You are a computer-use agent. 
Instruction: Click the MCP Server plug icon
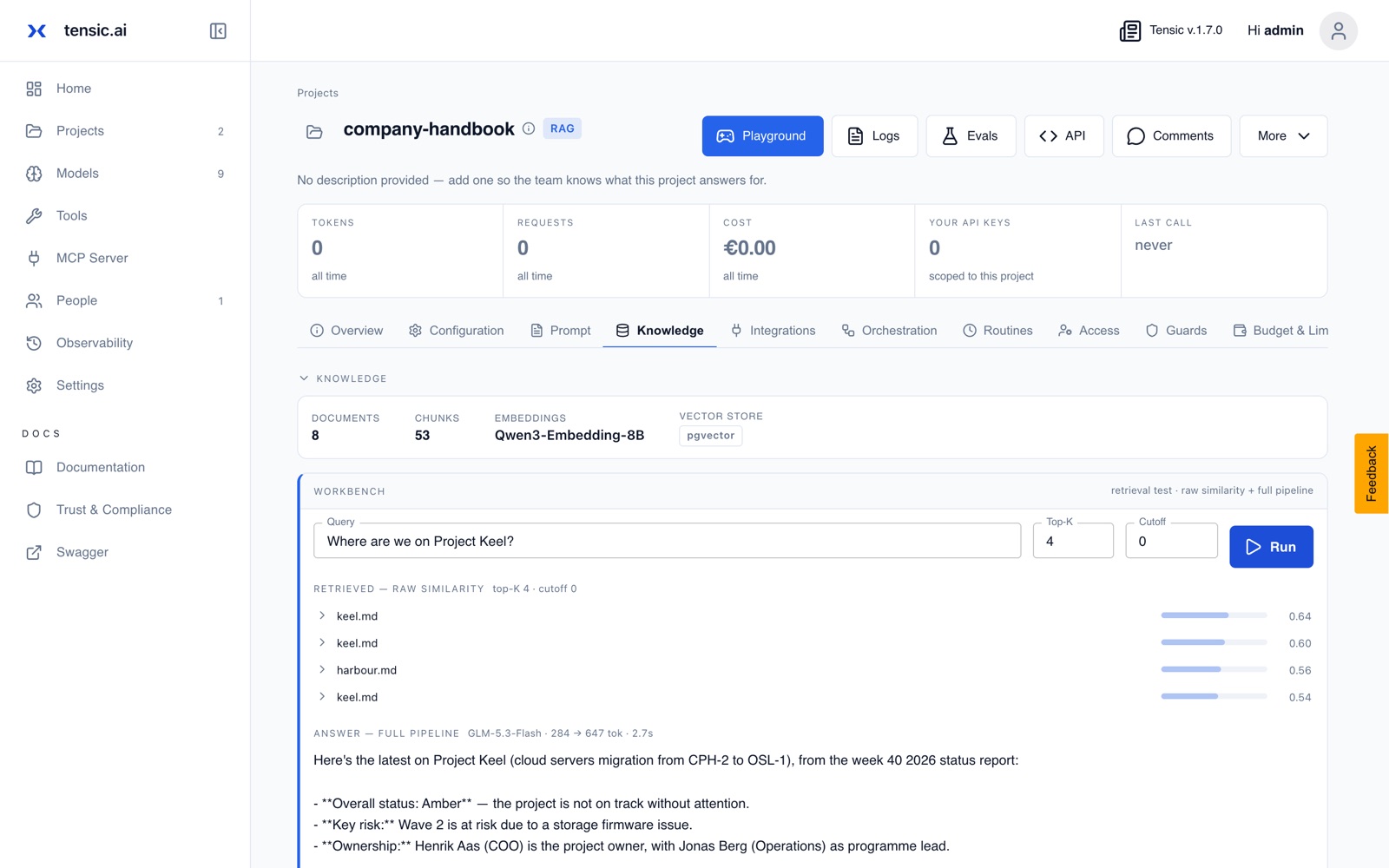pos(34,259)
